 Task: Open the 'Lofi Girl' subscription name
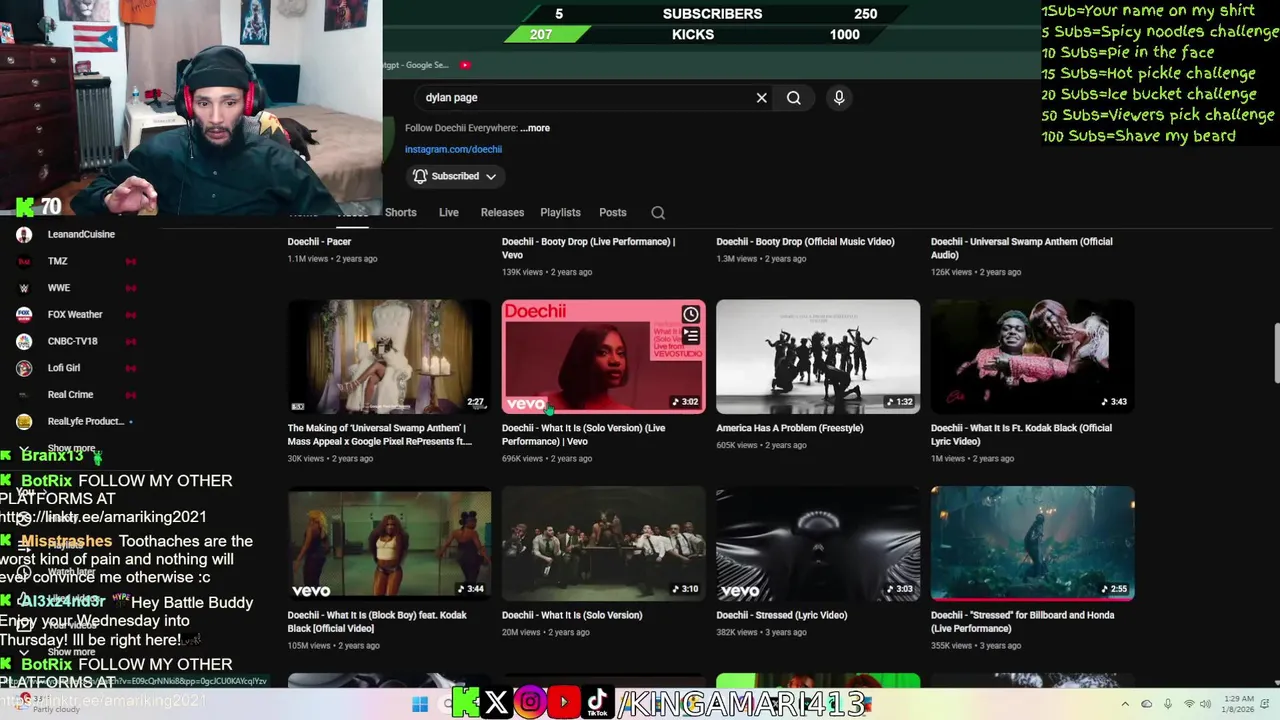(64, 368)
